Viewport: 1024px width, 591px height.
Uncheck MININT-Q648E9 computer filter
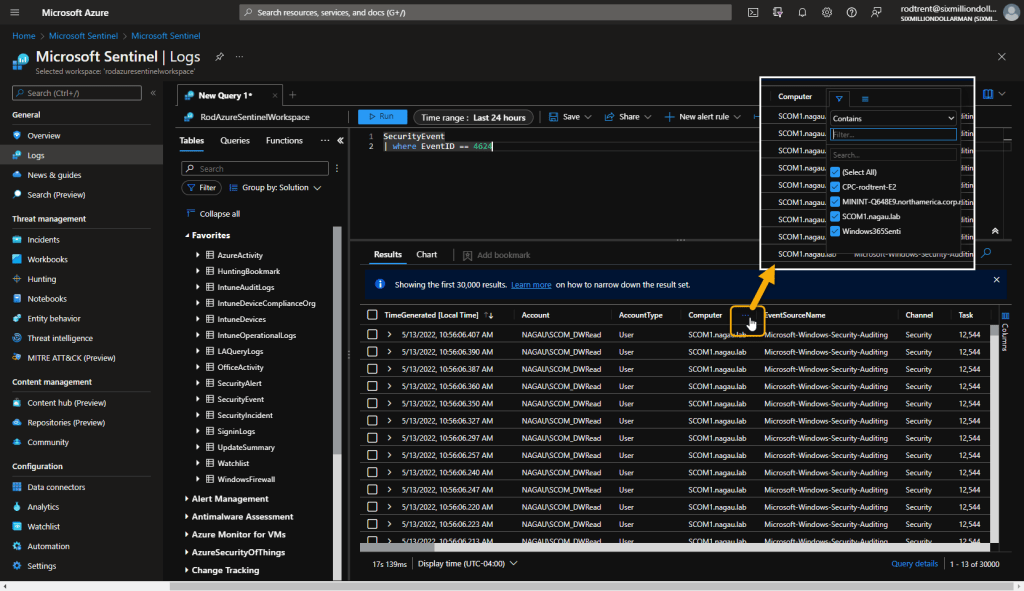pos(835,202)
